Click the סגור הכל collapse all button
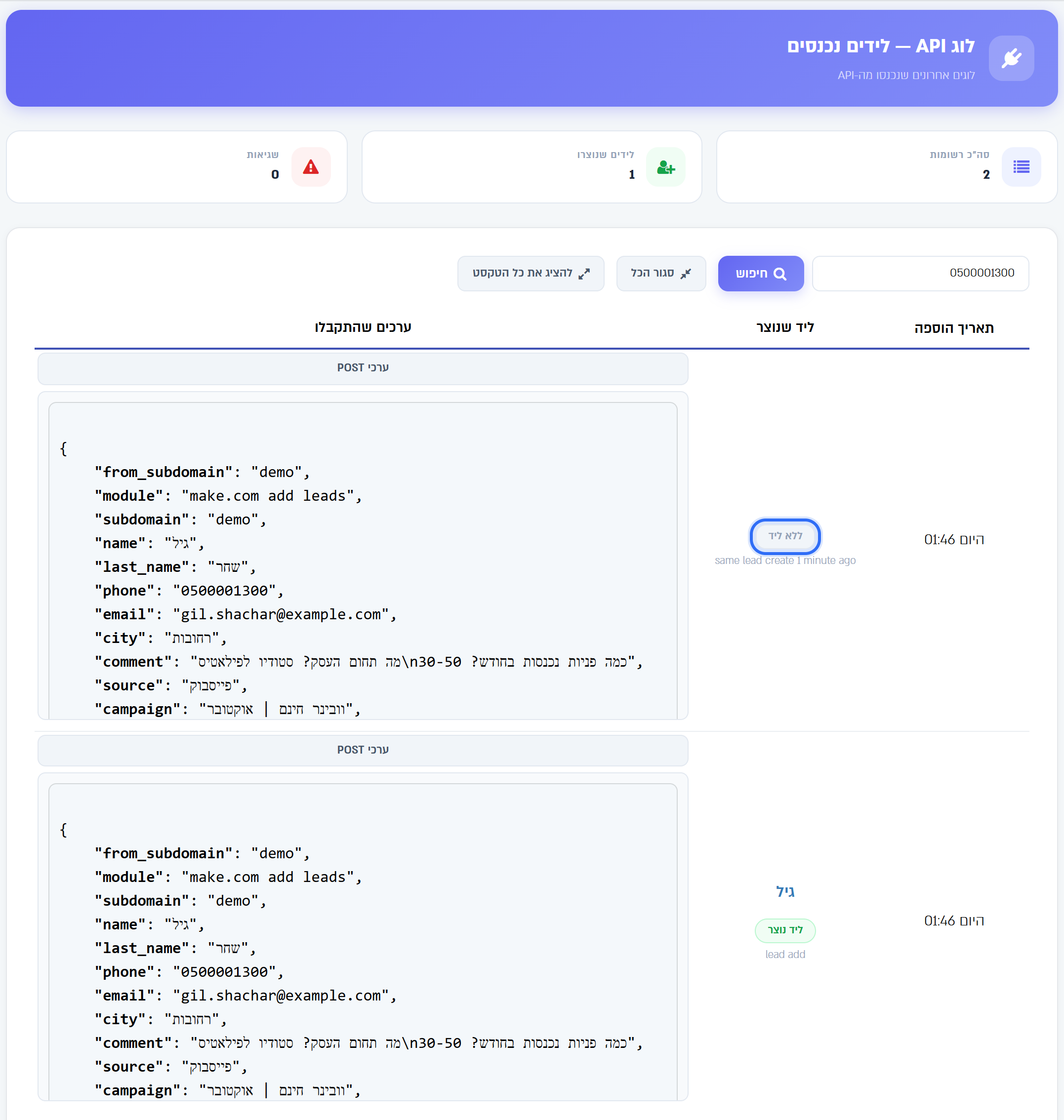Screen dimensions: 1064x1120 pyautogui.click(x=661, y=274)
